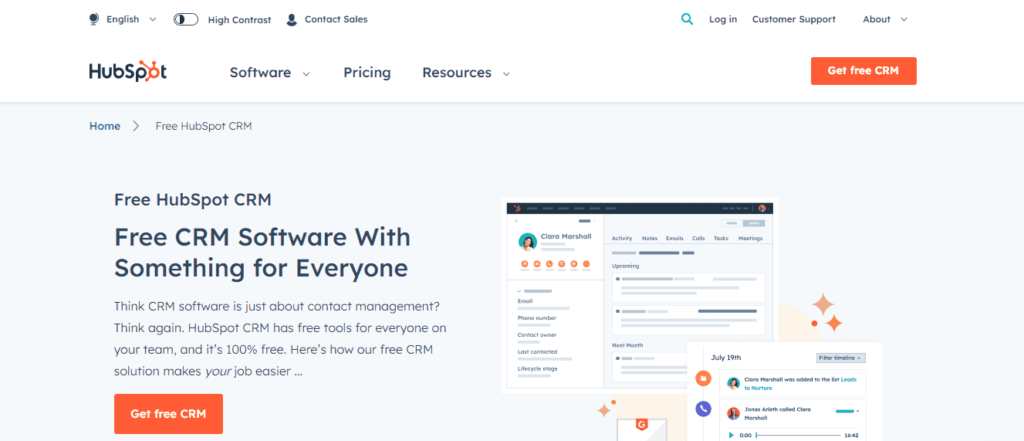Click the back arrow above Clara Marshall
This screenshot has height=441, width=1024.
pyautogui.click(x=516, y=221)
